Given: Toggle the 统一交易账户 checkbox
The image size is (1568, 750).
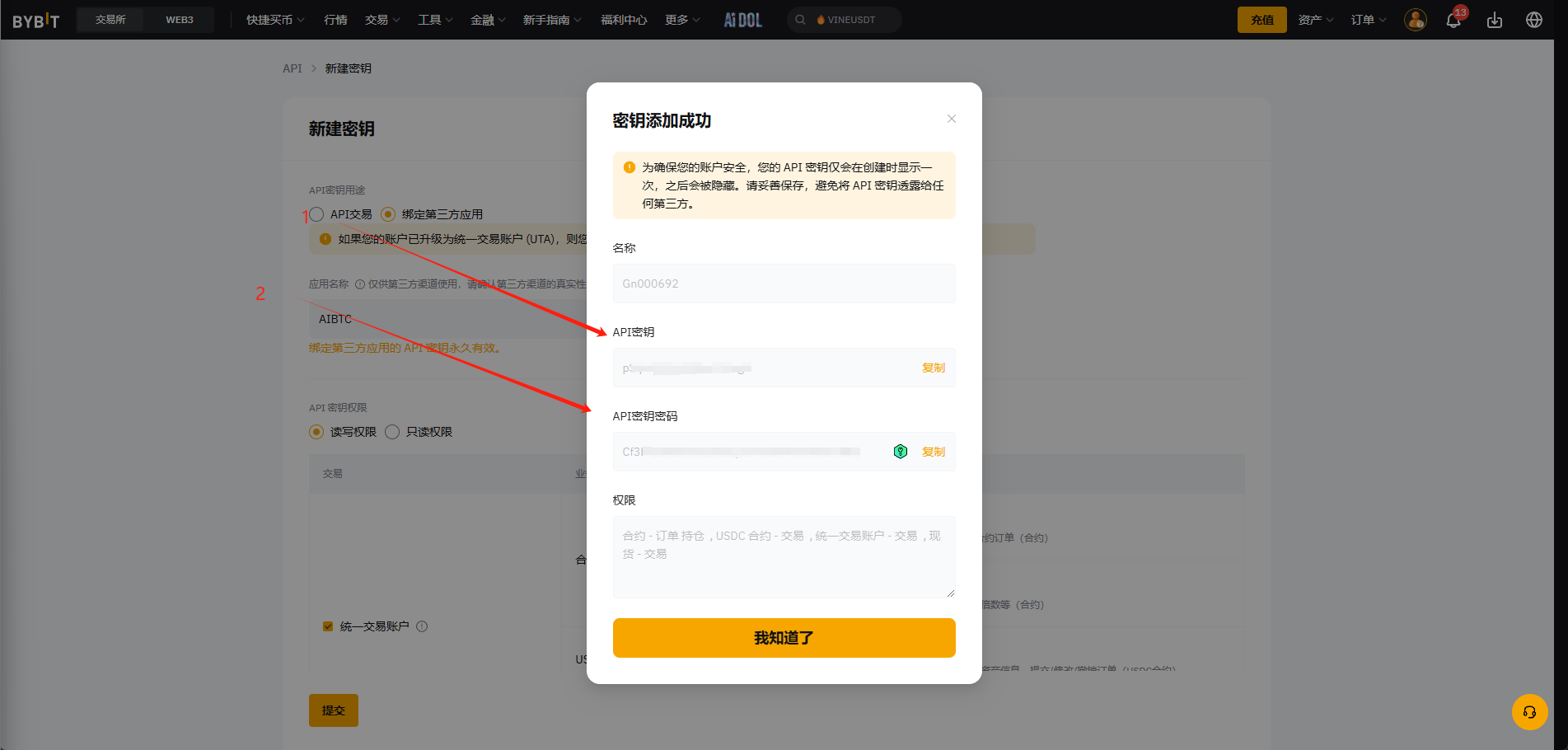Looking at the screenshot, I should click(328, 626).
